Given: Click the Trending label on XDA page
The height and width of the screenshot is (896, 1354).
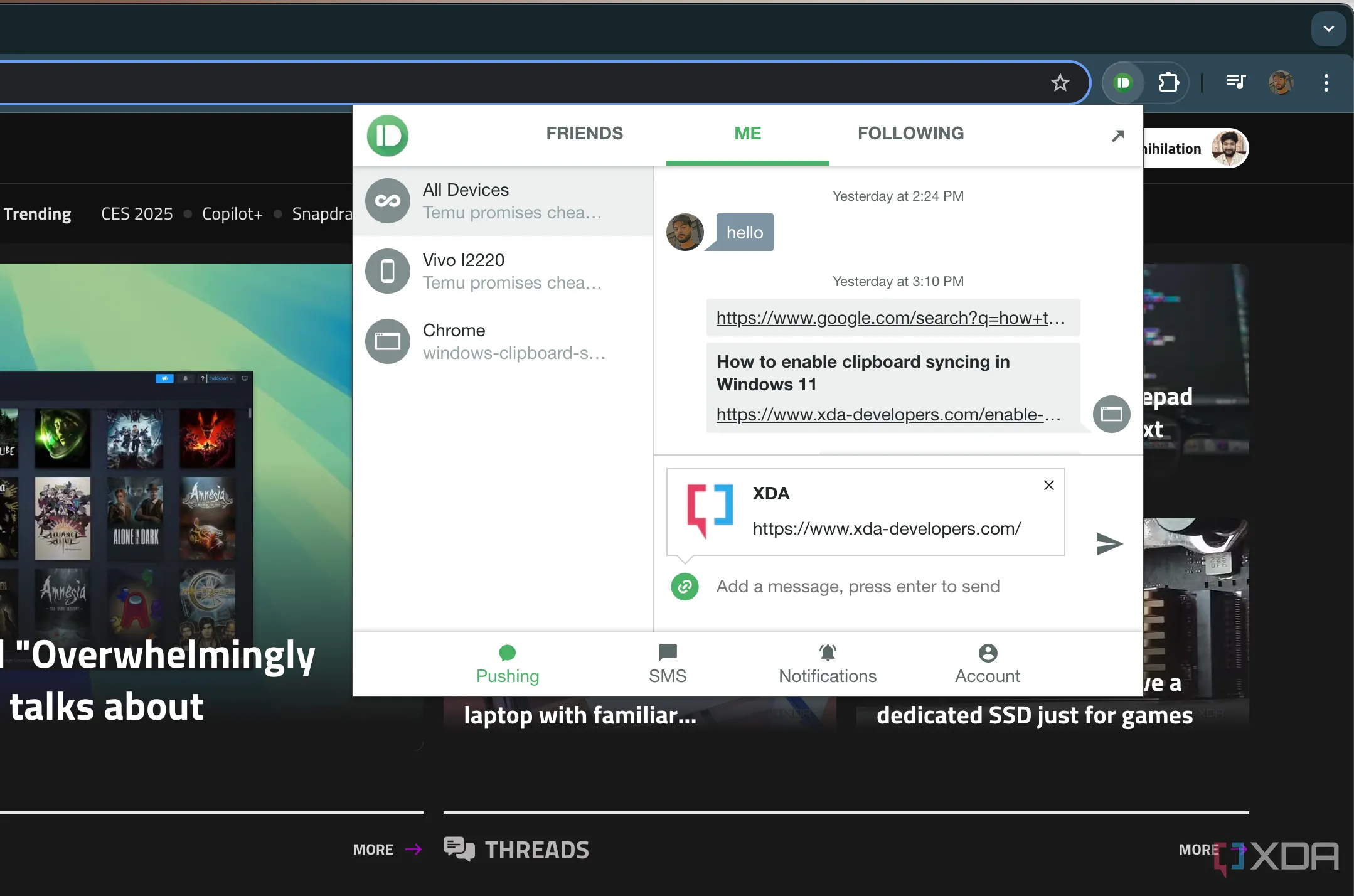Looking at the screenshot, I should (37, 214).
